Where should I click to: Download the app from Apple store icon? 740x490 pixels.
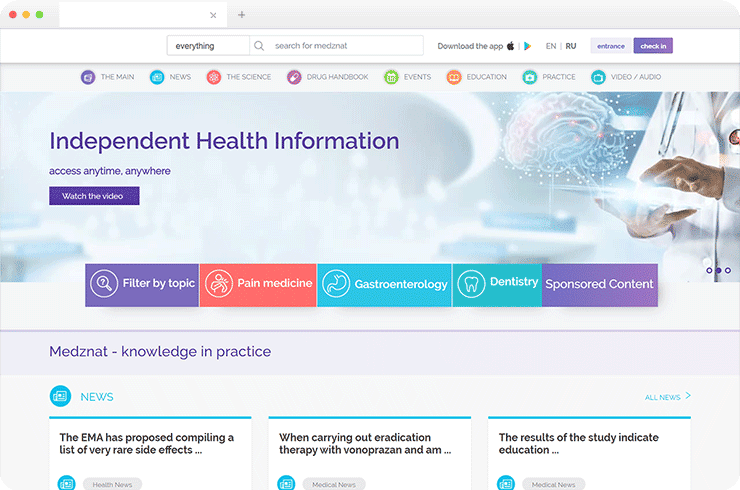(x=511, y=46)
